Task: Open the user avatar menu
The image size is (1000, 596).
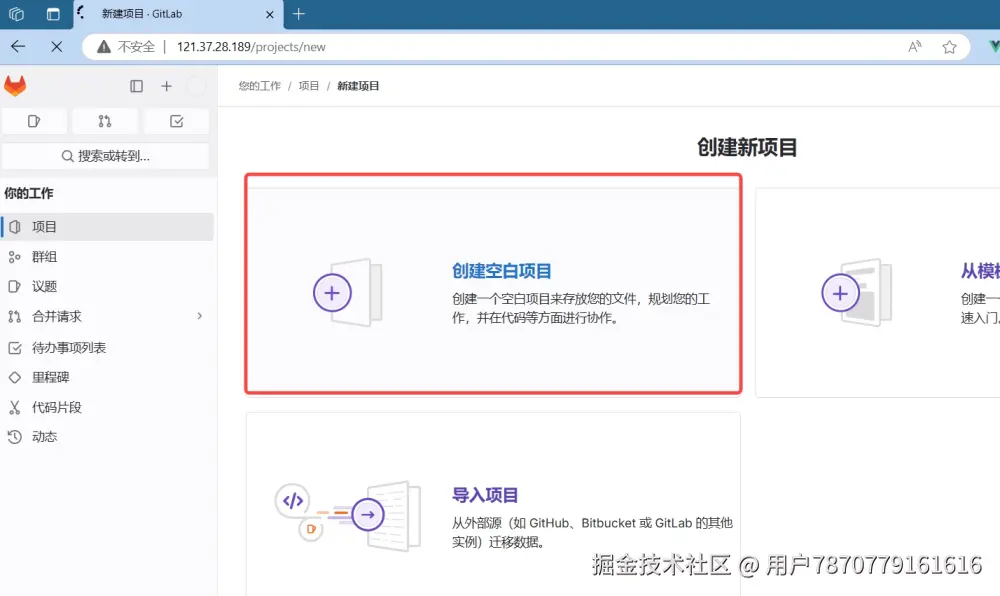Action: click(x=196, y=86)
